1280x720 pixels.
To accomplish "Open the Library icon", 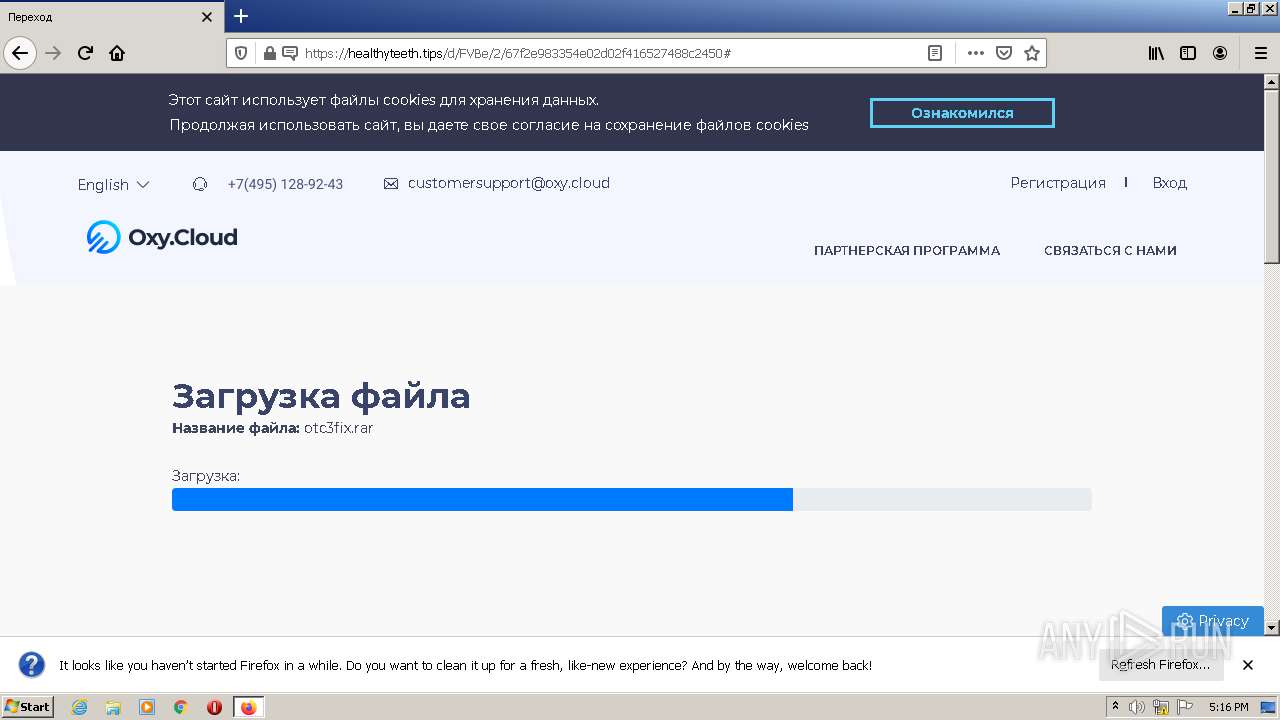I will pyautogui.click(x=1156, y=53).
